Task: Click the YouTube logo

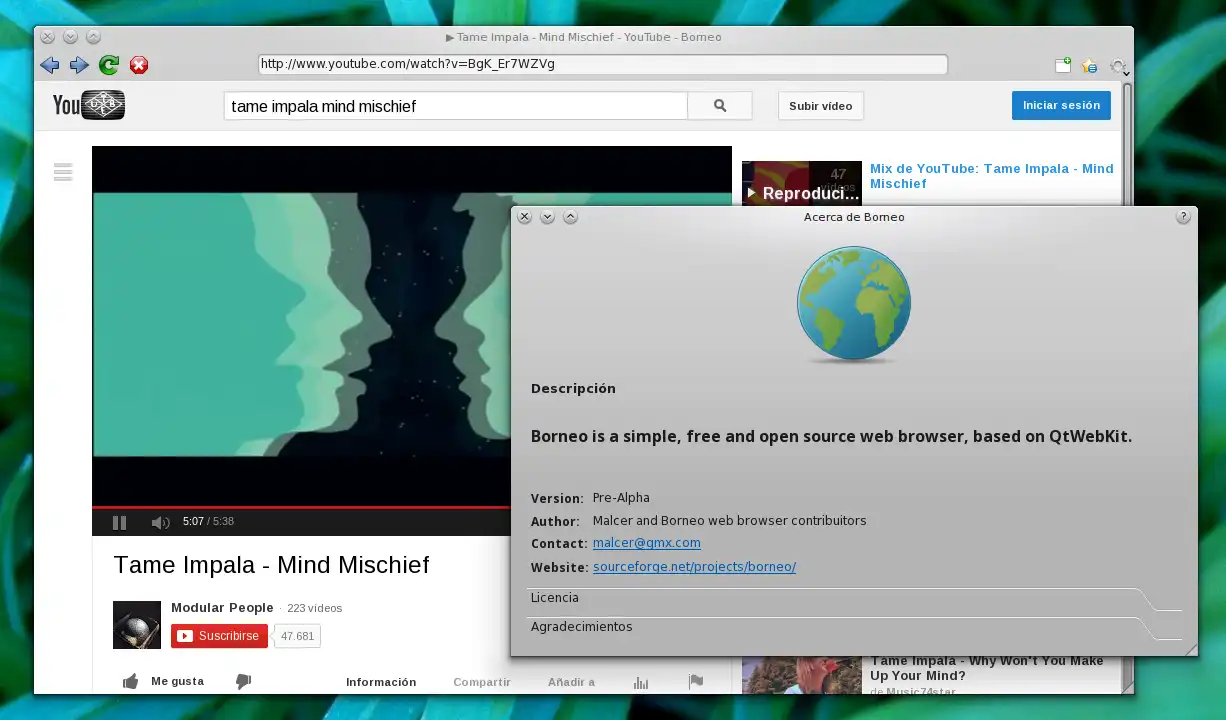Action: pyautogui.click(x=89, y=105)
